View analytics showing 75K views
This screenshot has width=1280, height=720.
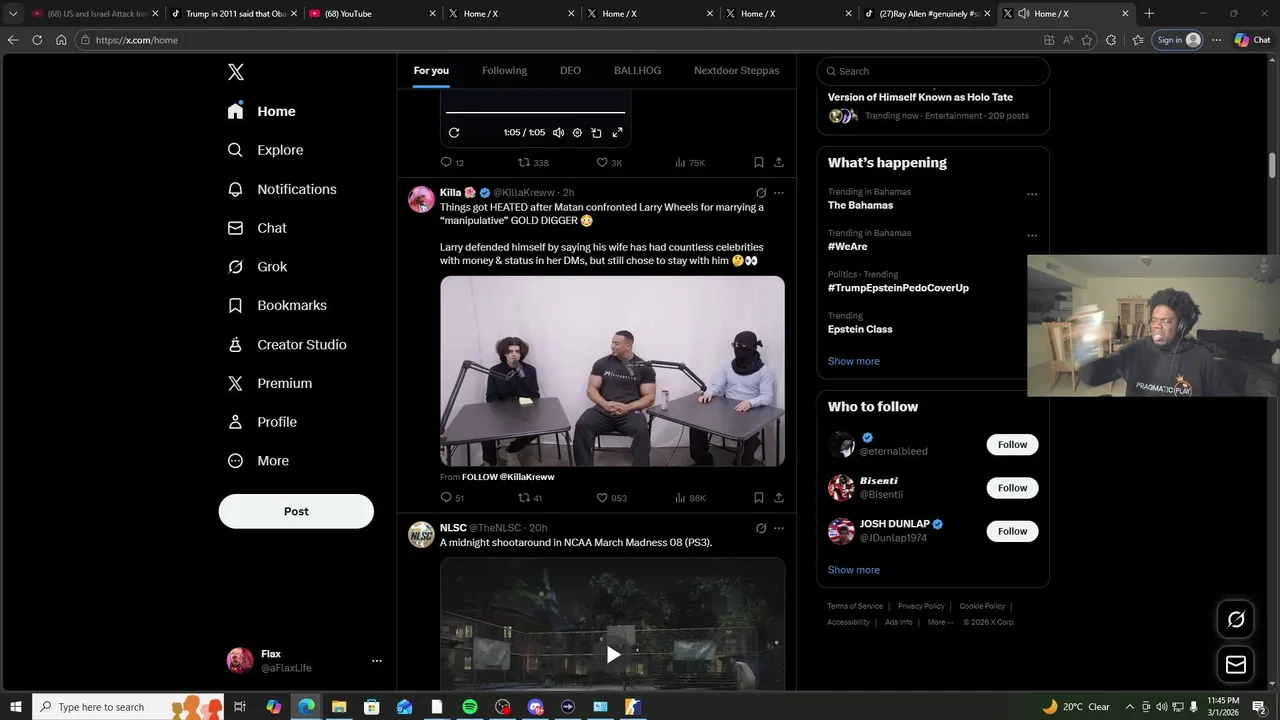point(690,162)
